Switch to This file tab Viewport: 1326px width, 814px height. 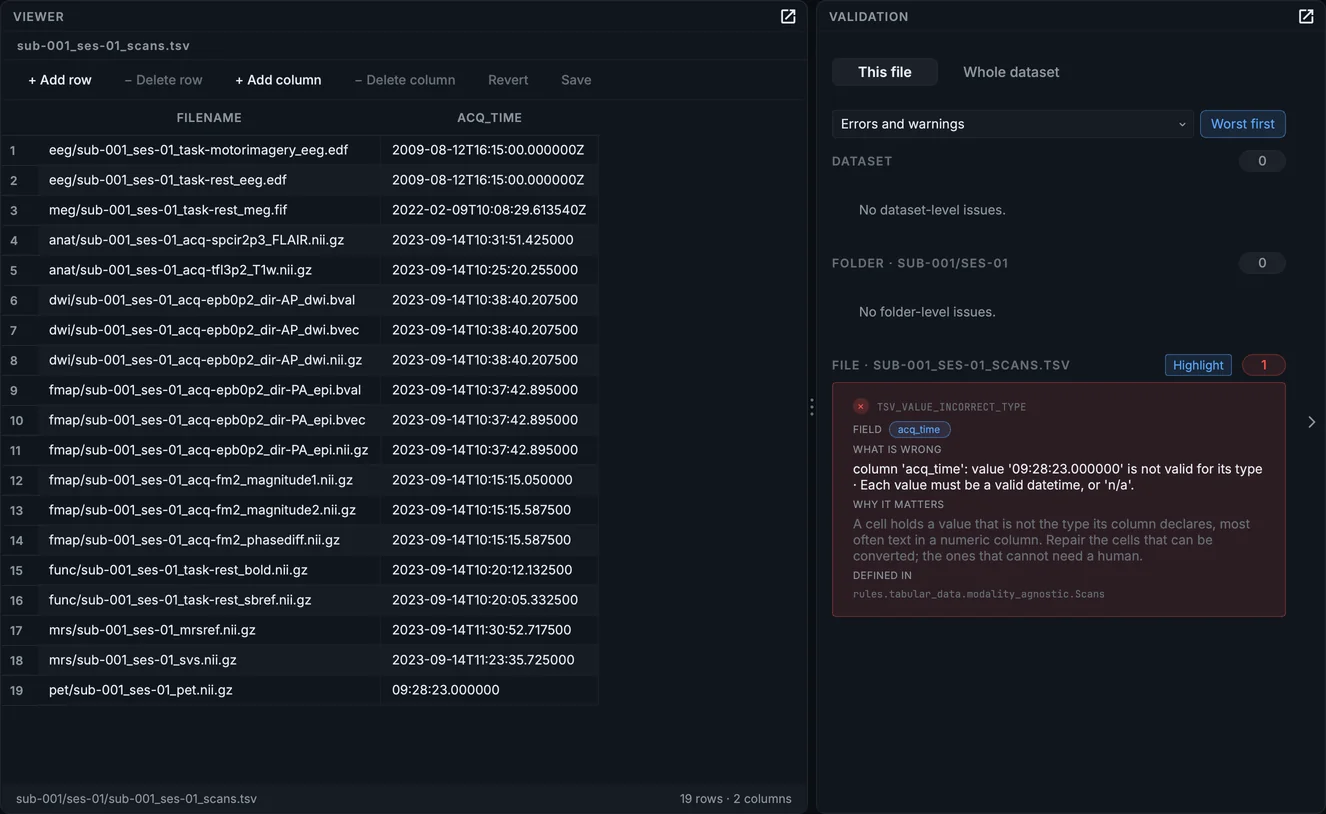tap(885, 72)
